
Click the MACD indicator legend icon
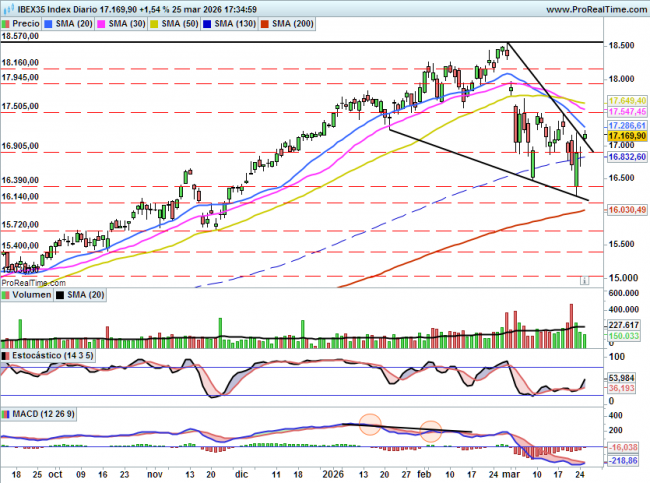tap(6, 414)
